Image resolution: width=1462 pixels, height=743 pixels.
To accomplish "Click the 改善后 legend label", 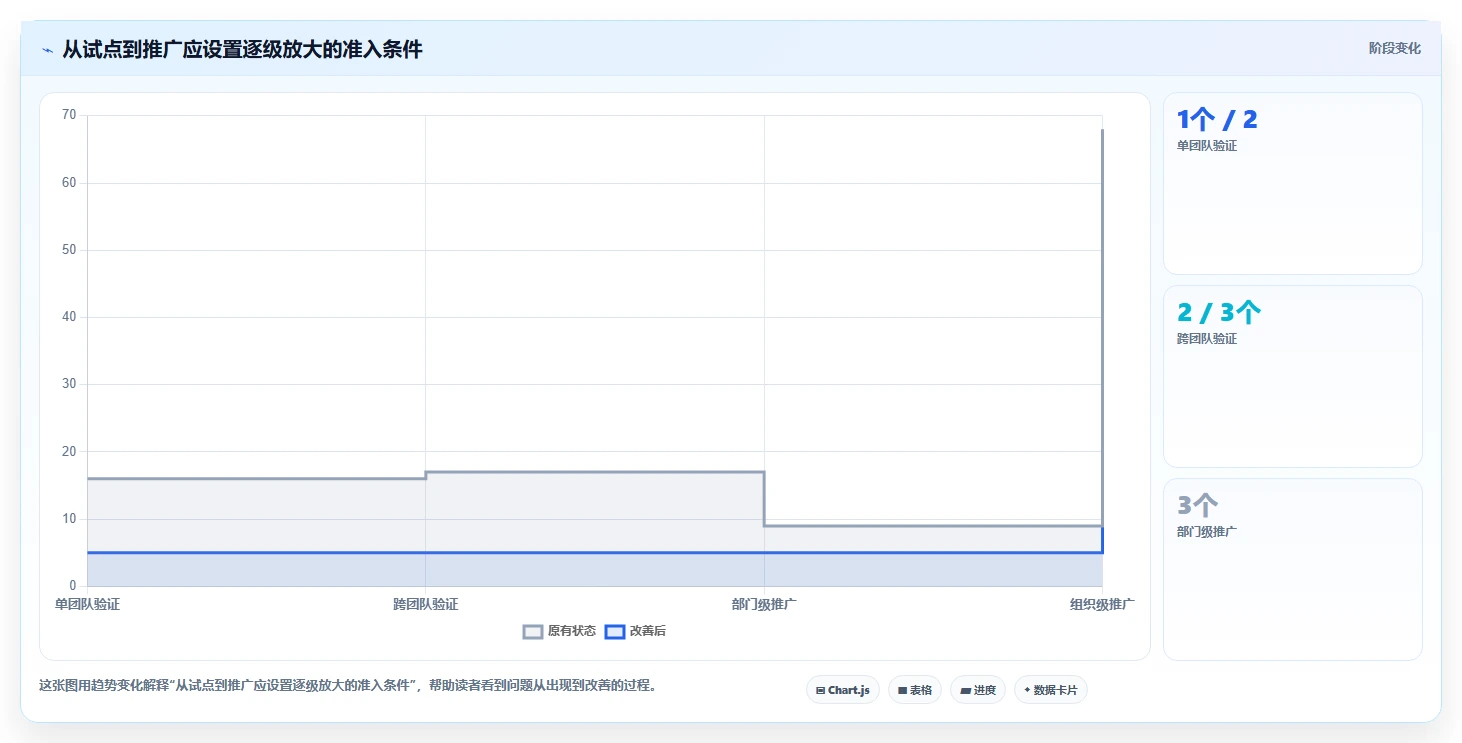I will 648,631.
